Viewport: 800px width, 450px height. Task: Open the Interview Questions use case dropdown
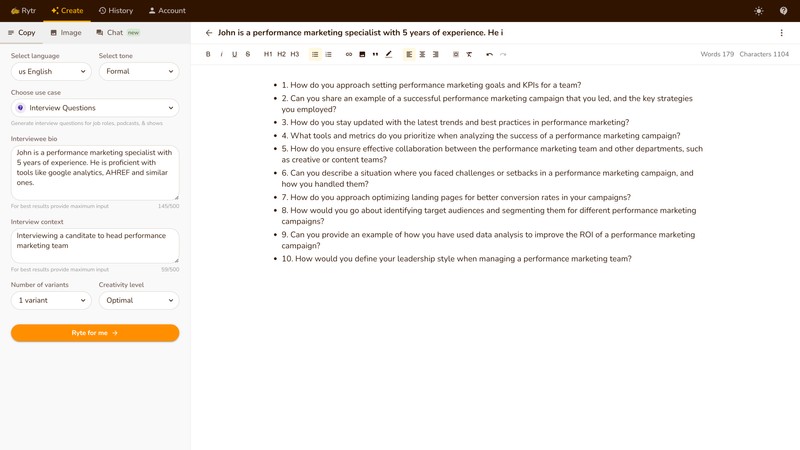[95, 108]
